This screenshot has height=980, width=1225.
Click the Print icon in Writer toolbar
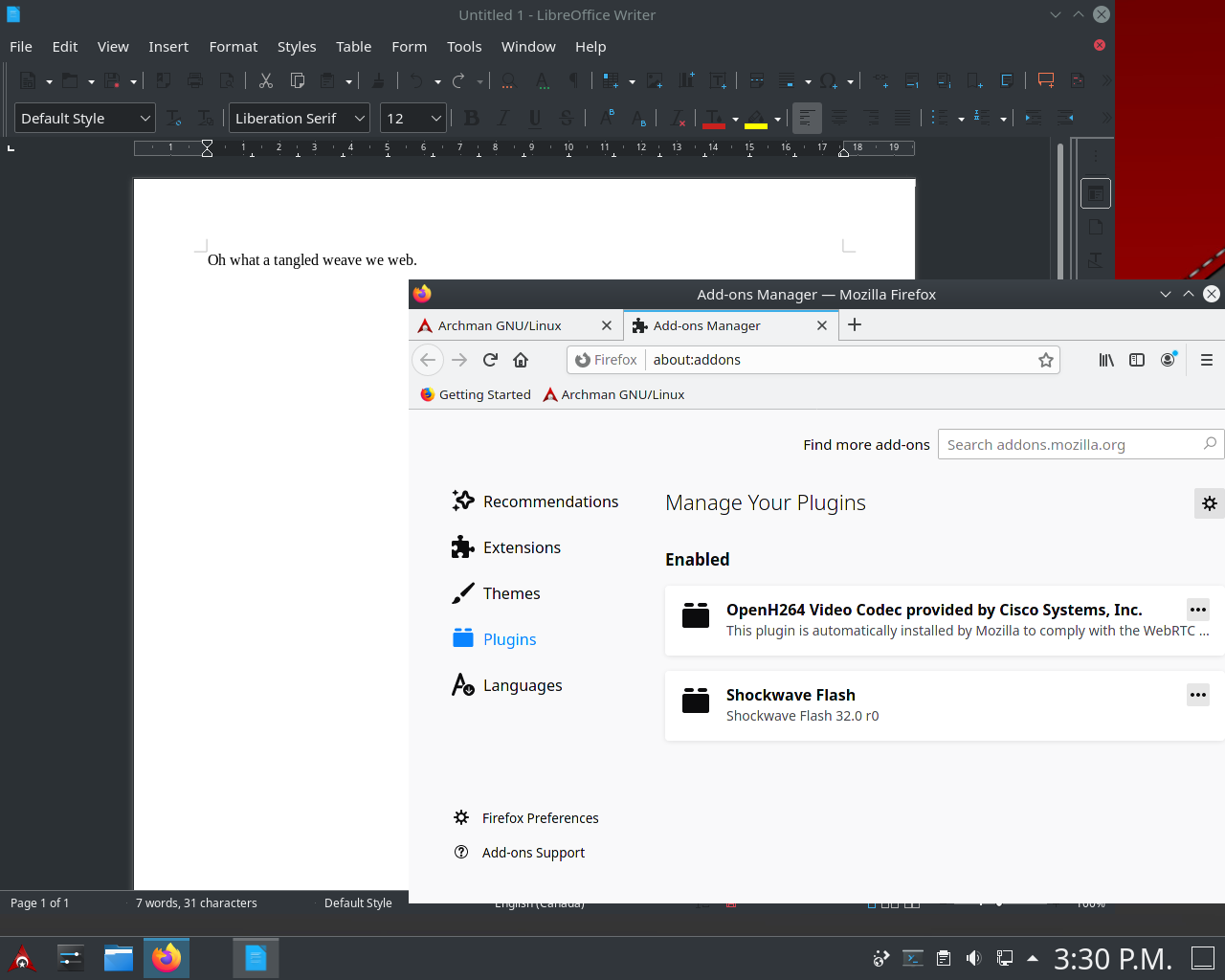tap(195, 80)
